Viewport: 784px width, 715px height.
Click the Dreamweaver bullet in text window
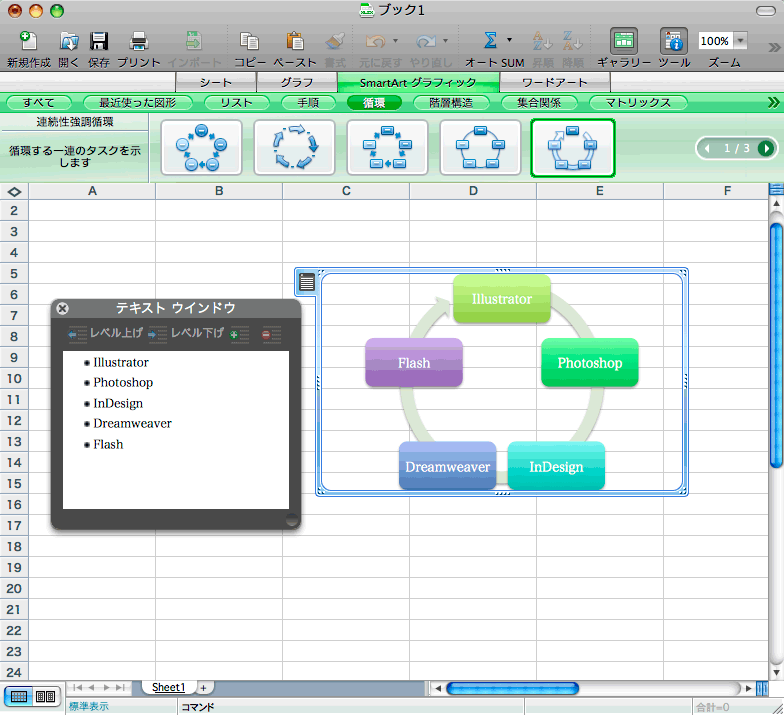pos(132,424)
